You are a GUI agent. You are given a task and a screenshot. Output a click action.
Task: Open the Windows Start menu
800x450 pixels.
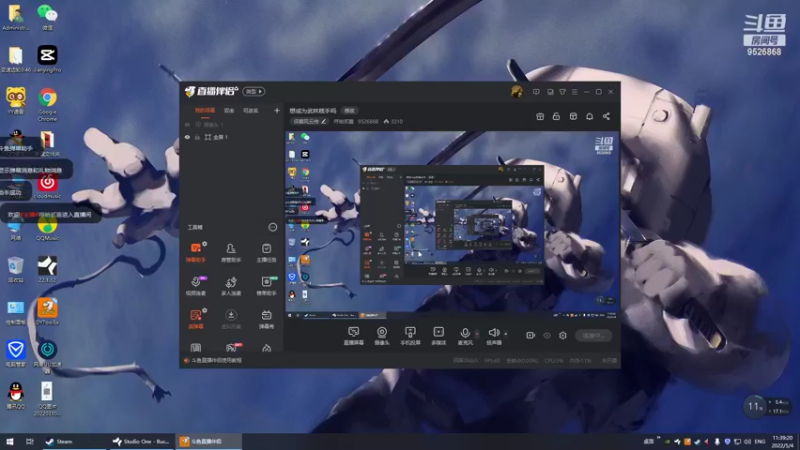(10, 441)
